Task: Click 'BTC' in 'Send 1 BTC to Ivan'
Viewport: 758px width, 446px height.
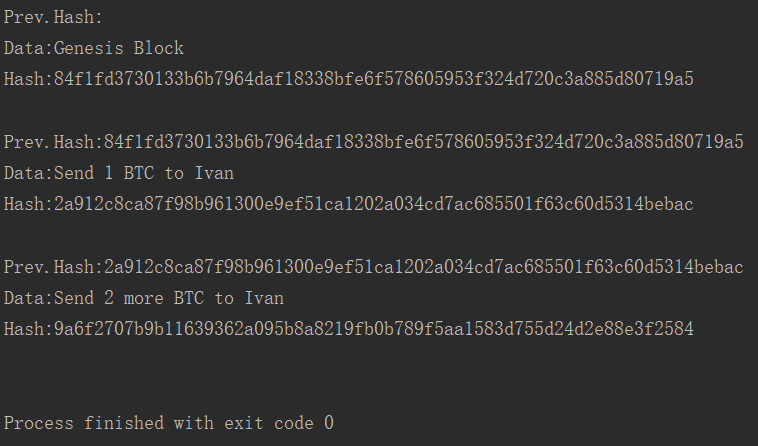Action: 139,173
